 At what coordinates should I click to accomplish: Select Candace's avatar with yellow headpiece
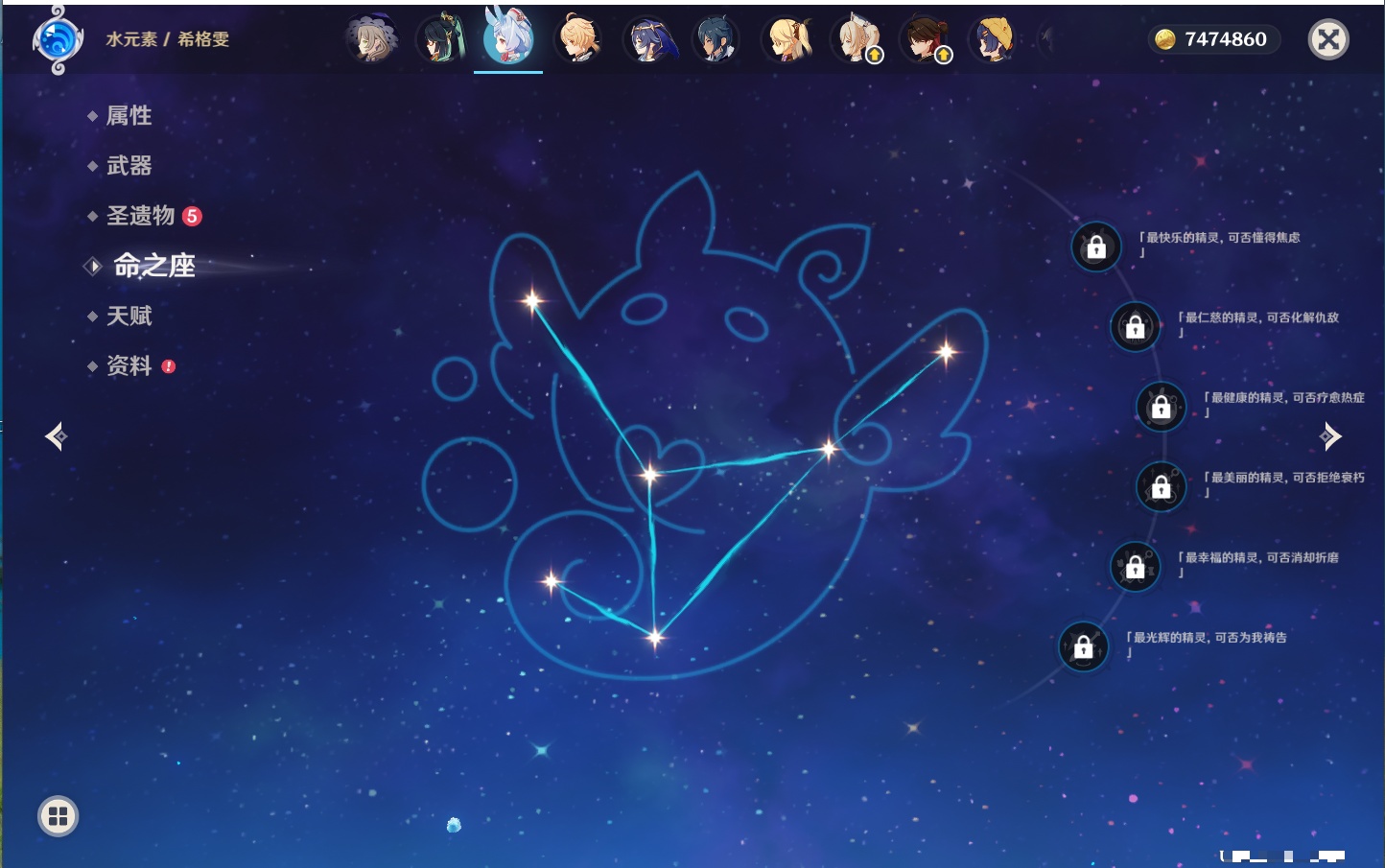coord(993,39)
